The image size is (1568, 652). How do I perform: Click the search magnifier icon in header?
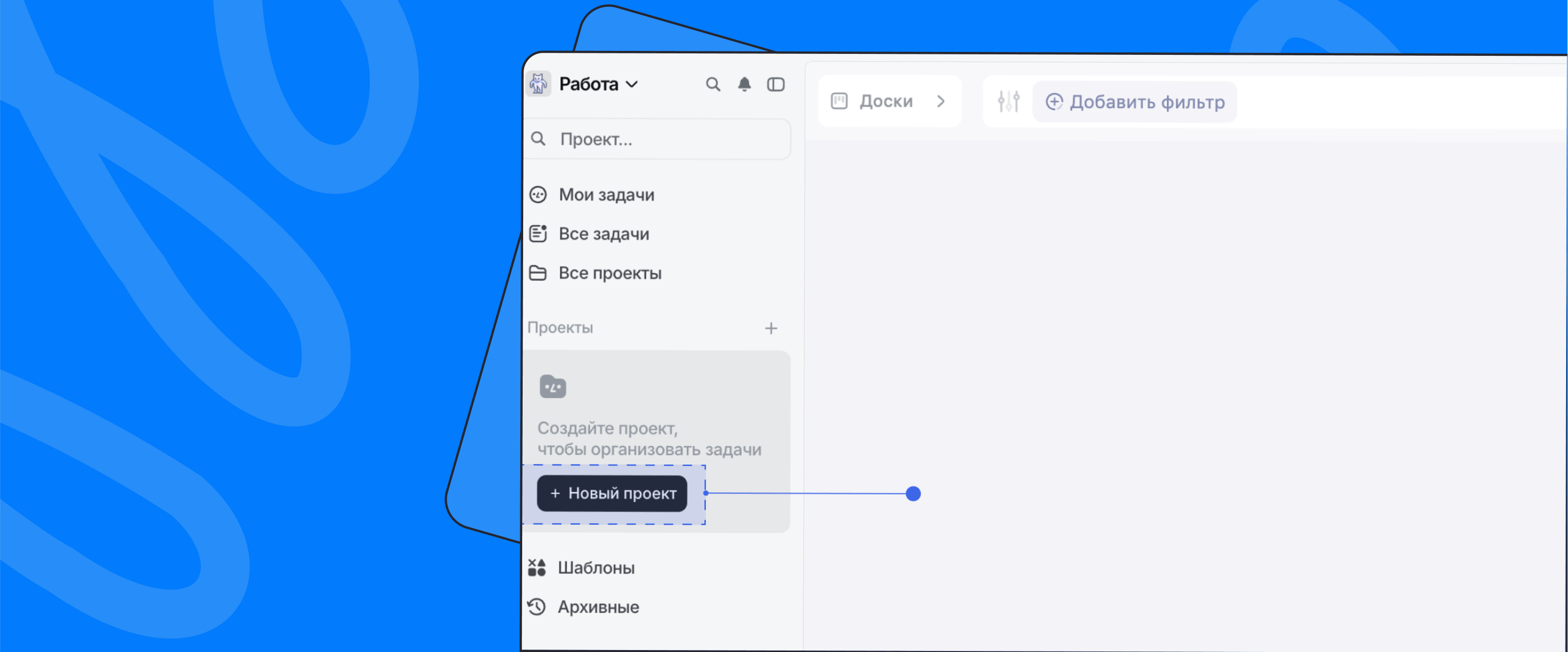(713, 85)
